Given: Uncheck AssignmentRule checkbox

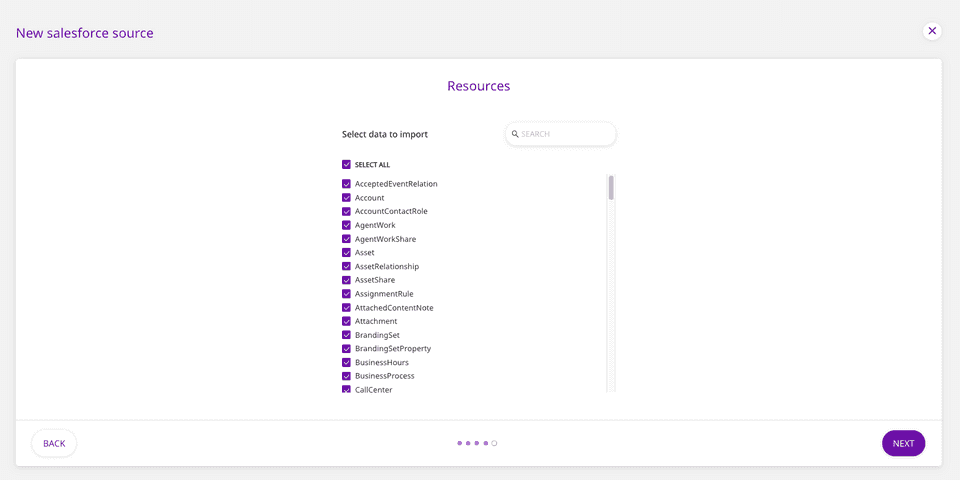Looking at the screenshot, I should [346, 294].
